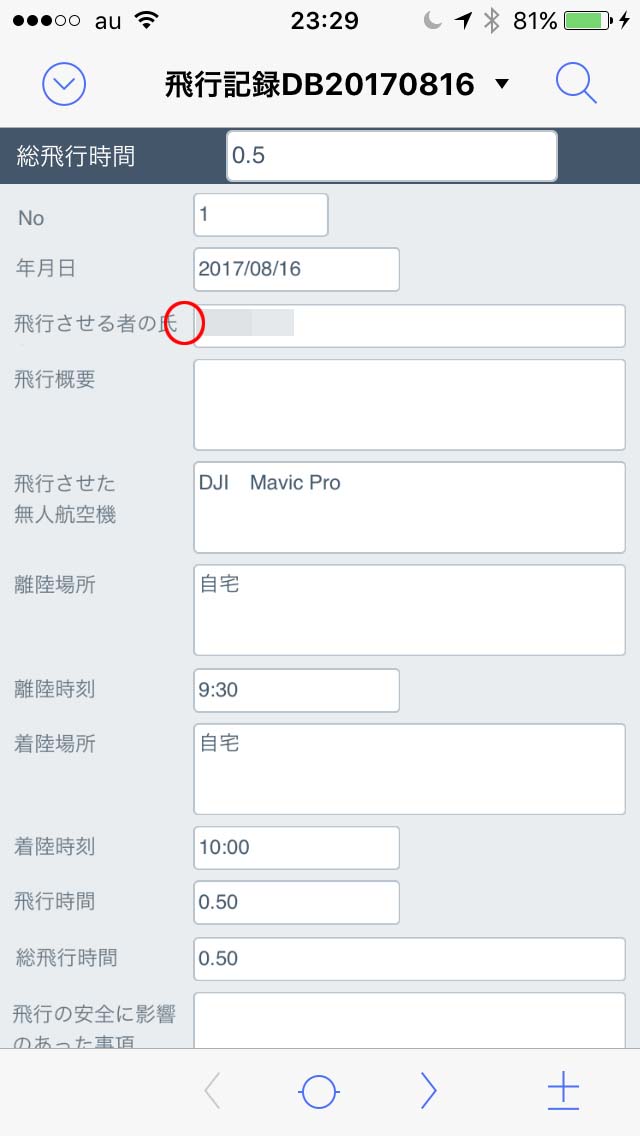This screenshot has height=1136, width=640.
Task: Expand the 飛行記録DB20170816 title dropdown
Action: (x=502, y=85)
